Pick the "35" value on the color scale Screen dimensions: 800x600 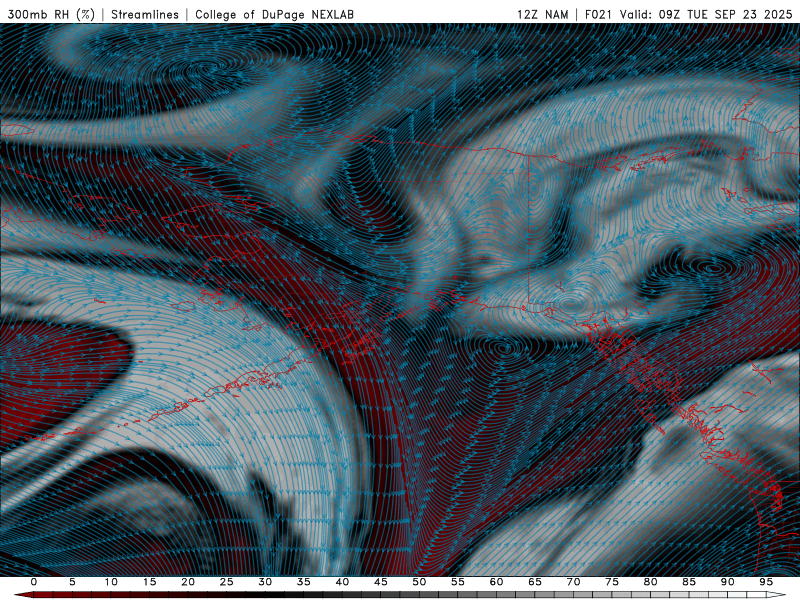(304, 582)
